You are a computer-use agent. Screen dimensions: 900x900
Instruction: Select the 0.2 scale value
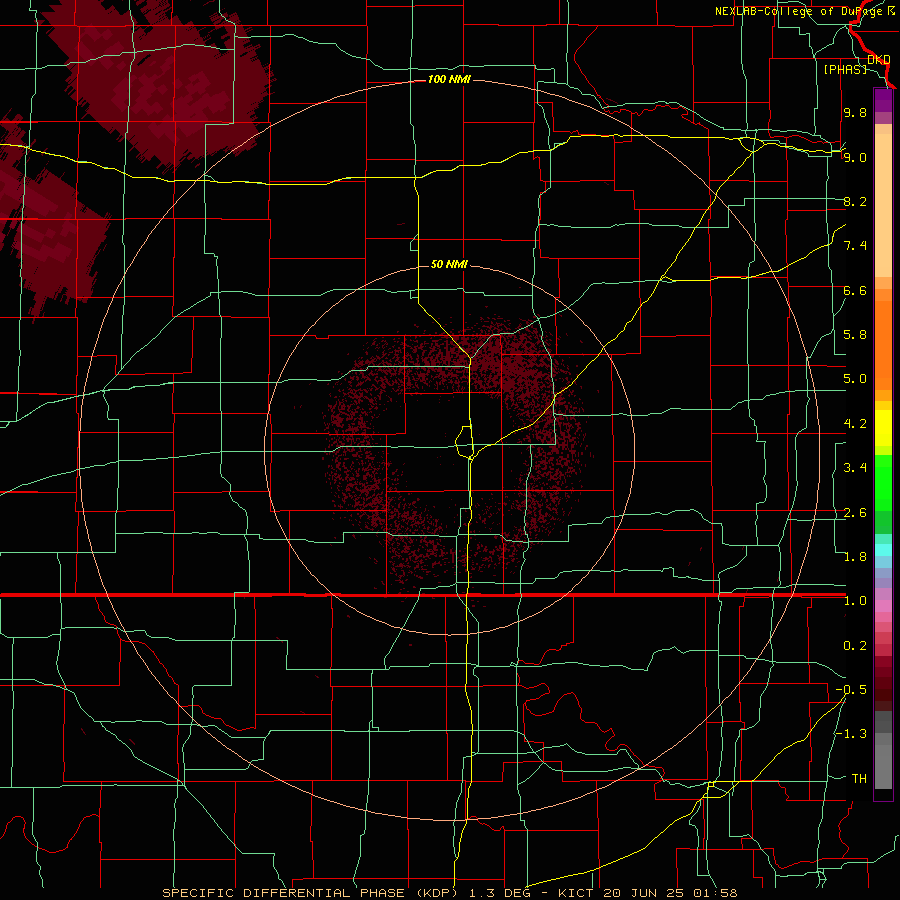855,646
